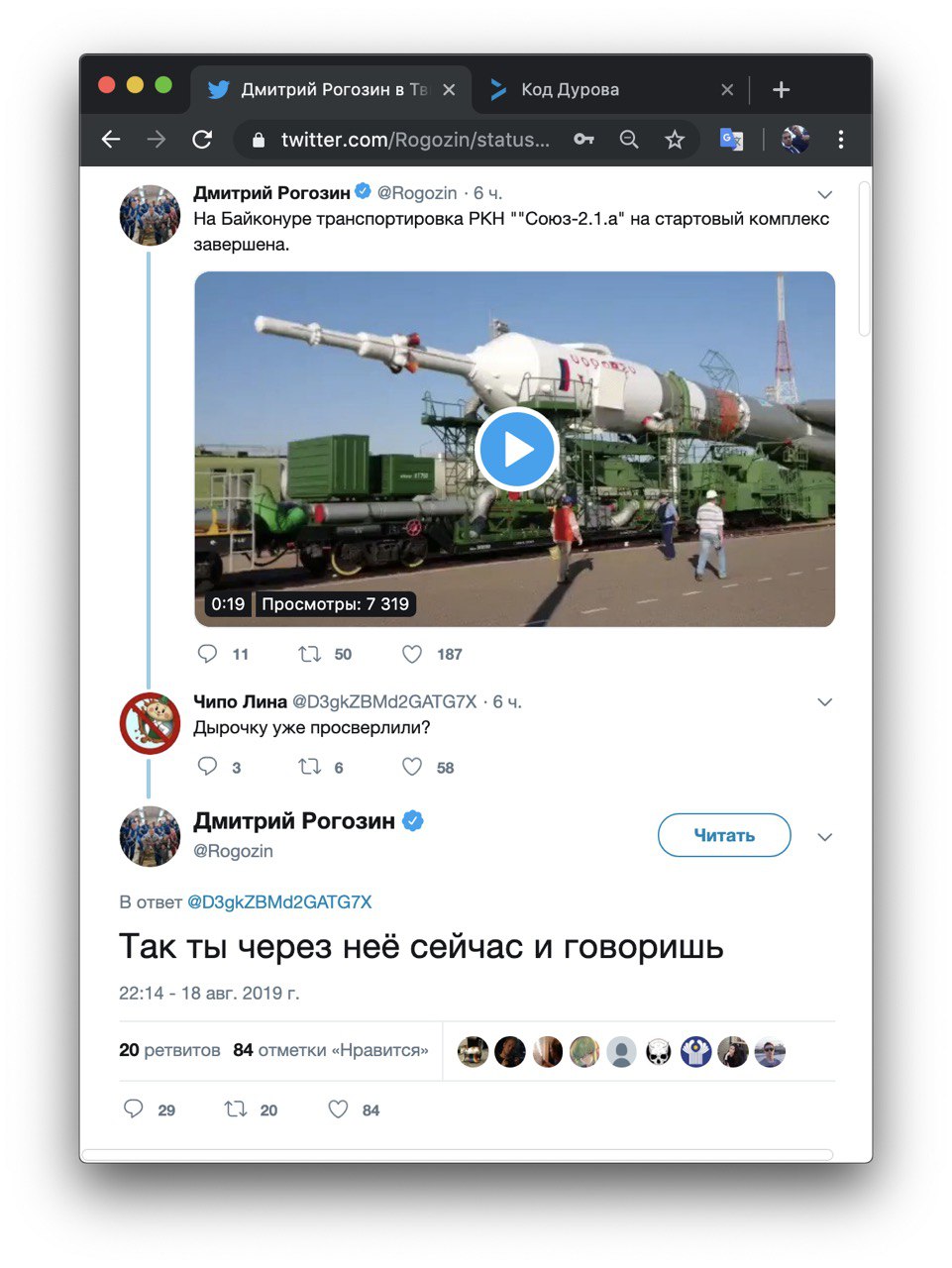
Task: Reply to the first Rogozin tweet
Action: [207, 654]
